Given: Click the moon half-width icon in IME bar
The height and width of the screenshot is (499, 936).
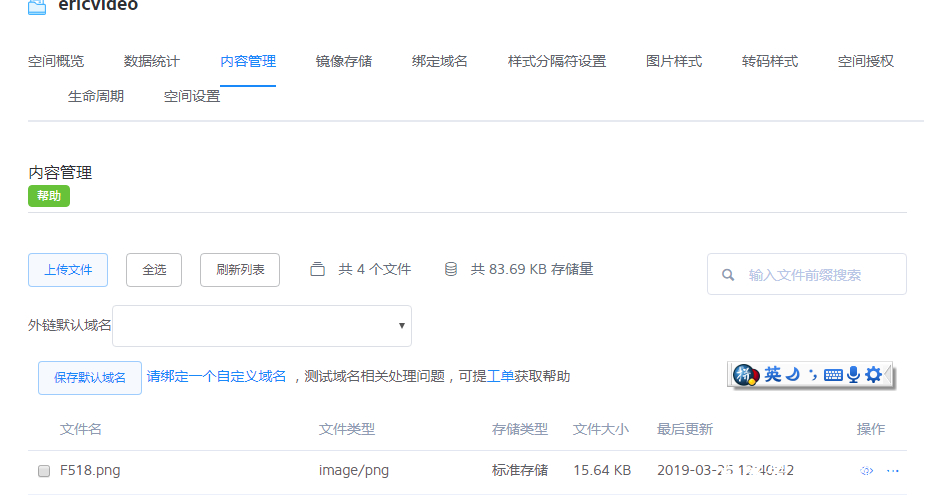Looking at the screenshot, I should pos(793,375).
